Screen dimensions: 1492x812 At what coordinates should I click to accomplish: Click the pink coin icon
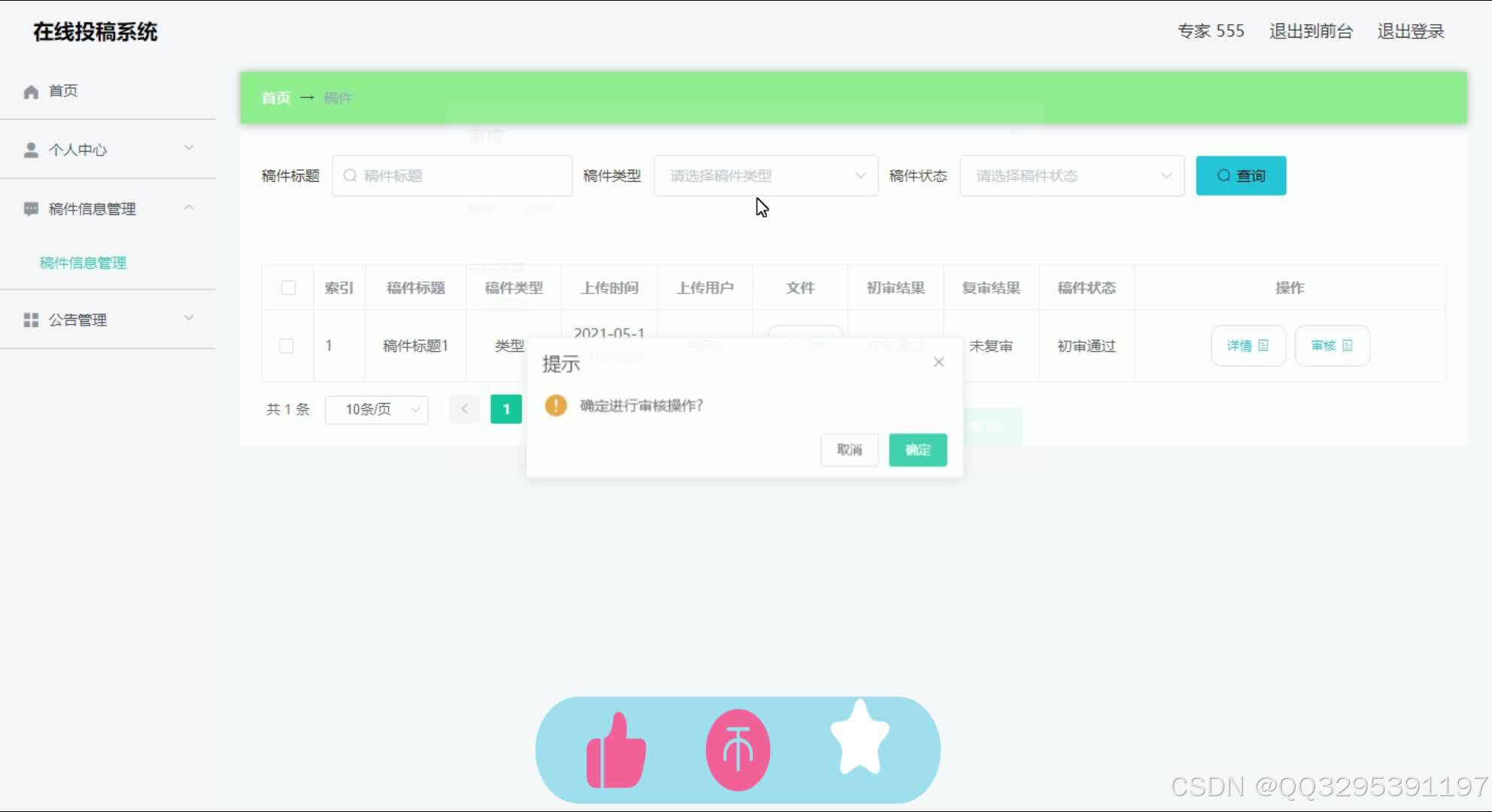click(x=738, y=750)
